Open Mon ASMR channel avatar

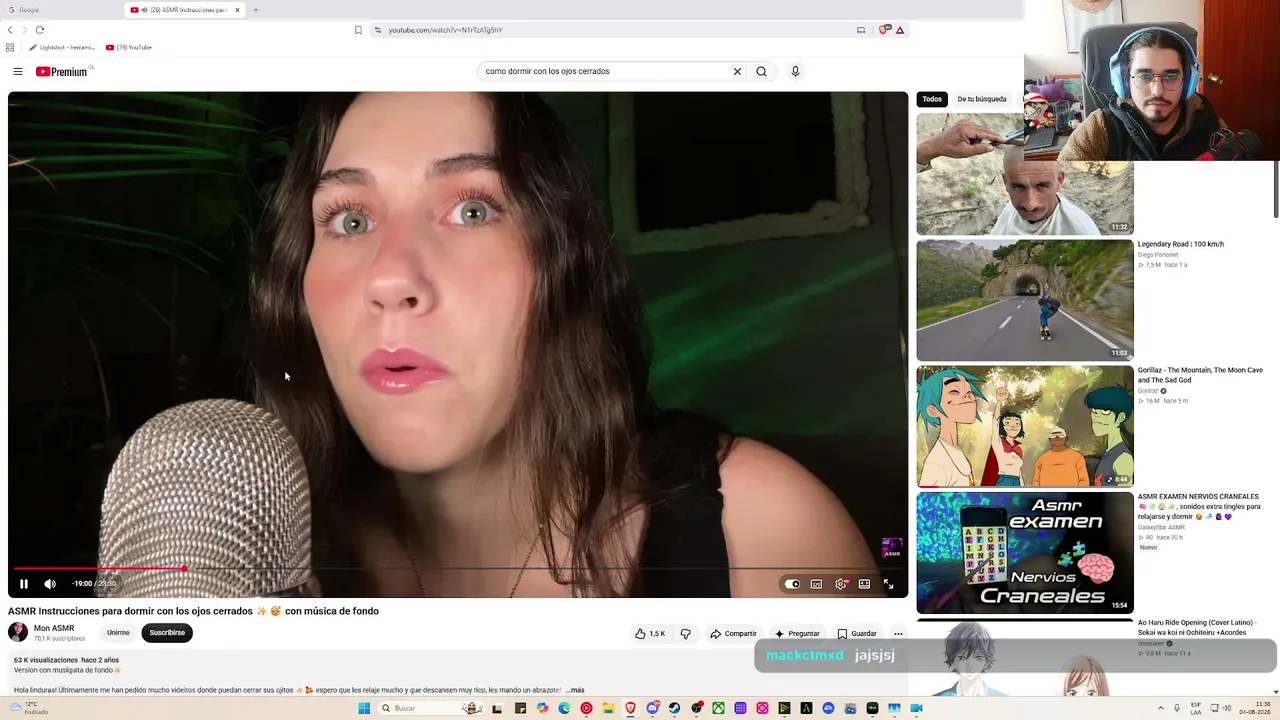18,632
